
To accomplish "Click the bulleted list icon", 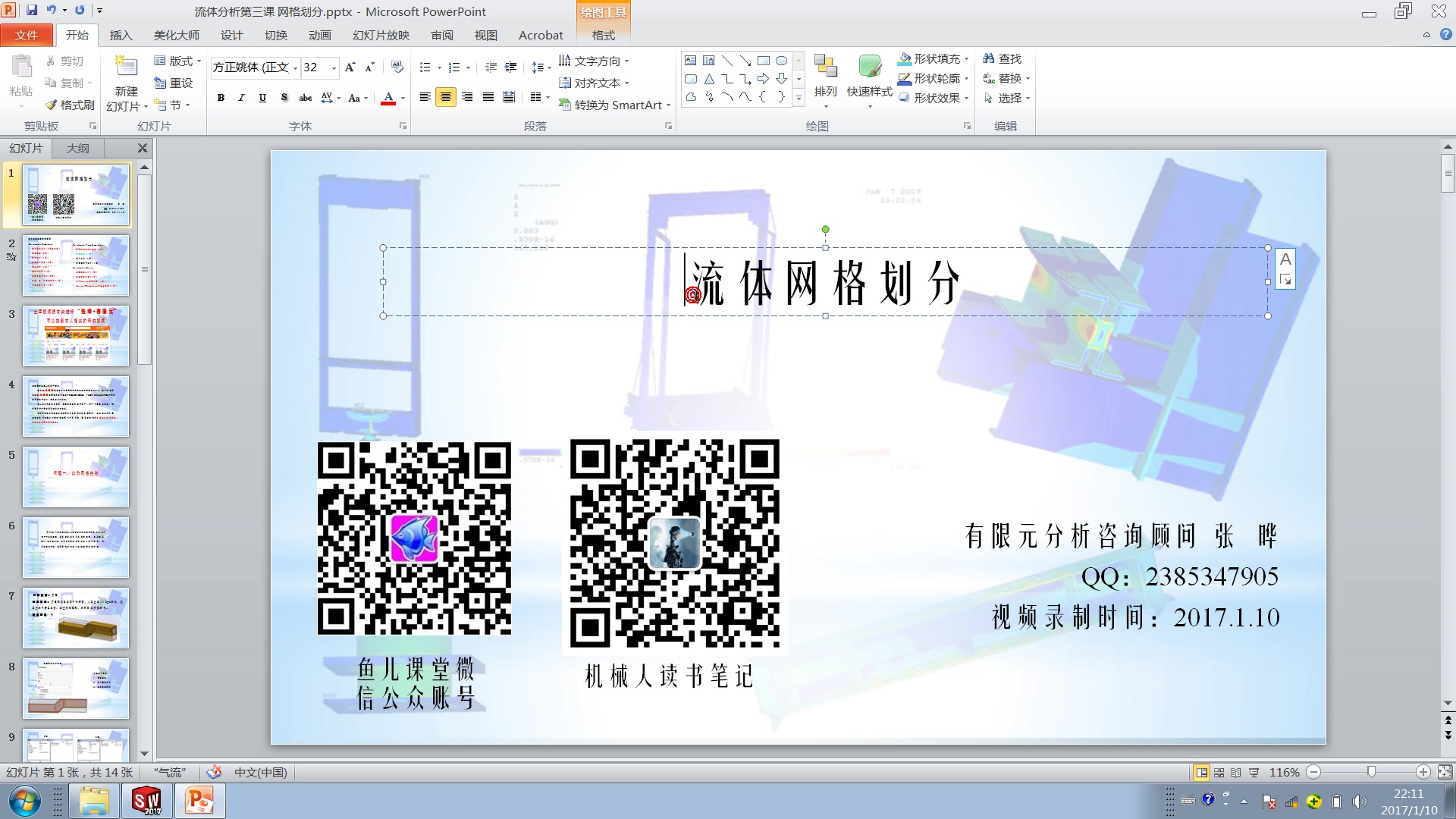I will click(x=425, y=67).
